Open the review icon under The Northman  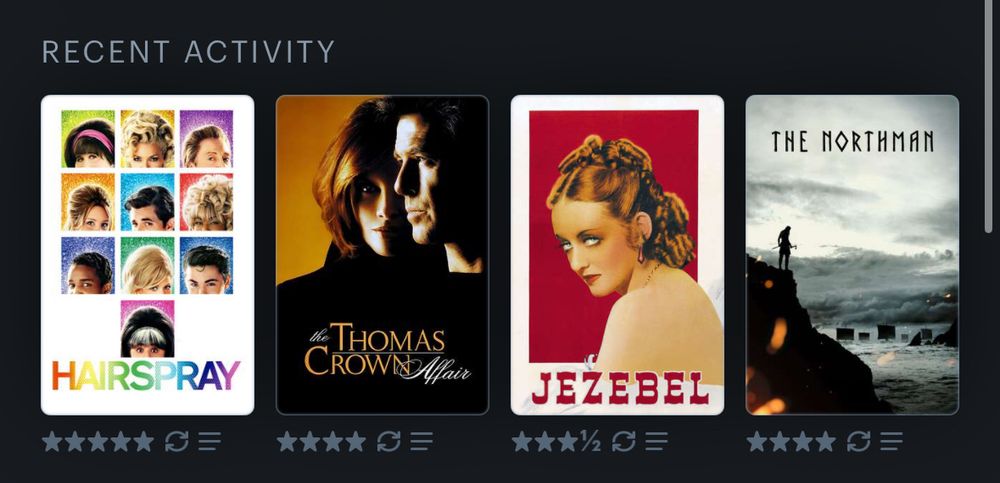pos(891,441)
